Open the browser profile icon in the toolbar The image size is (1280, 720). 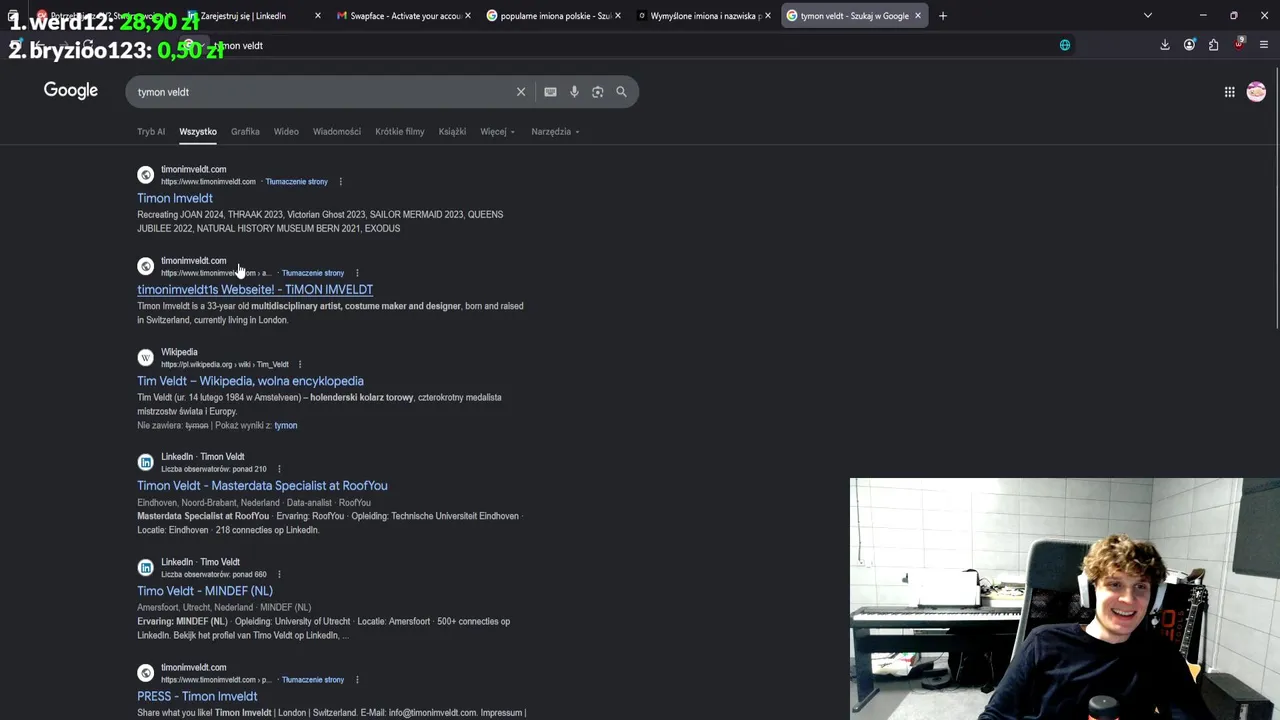coord(1189,45)
